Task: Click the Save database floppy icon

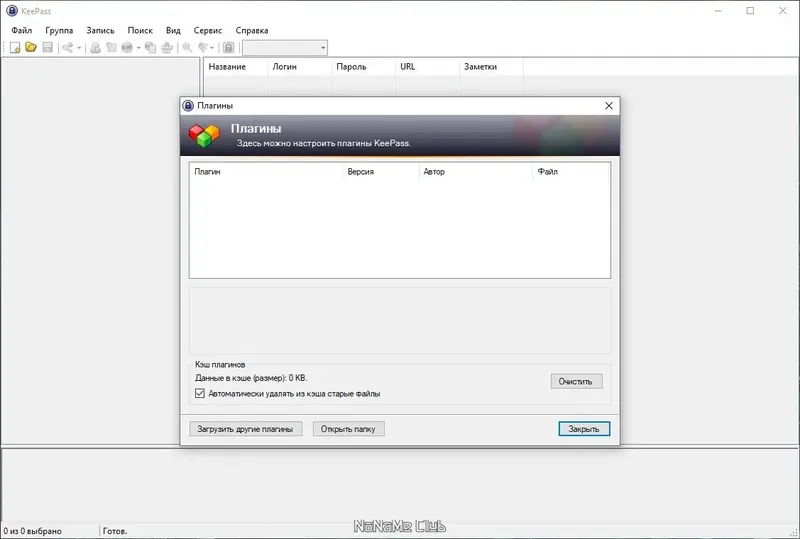Action: pos(47,47)
